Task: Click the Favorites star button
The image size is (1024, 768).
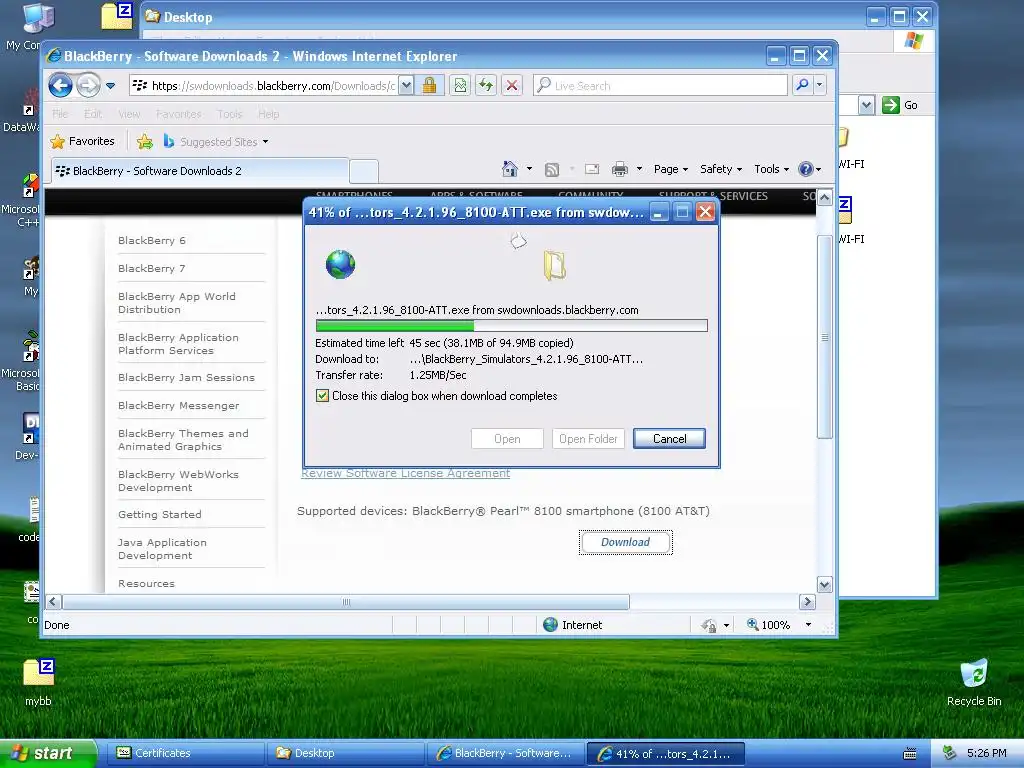Action: 82,141
